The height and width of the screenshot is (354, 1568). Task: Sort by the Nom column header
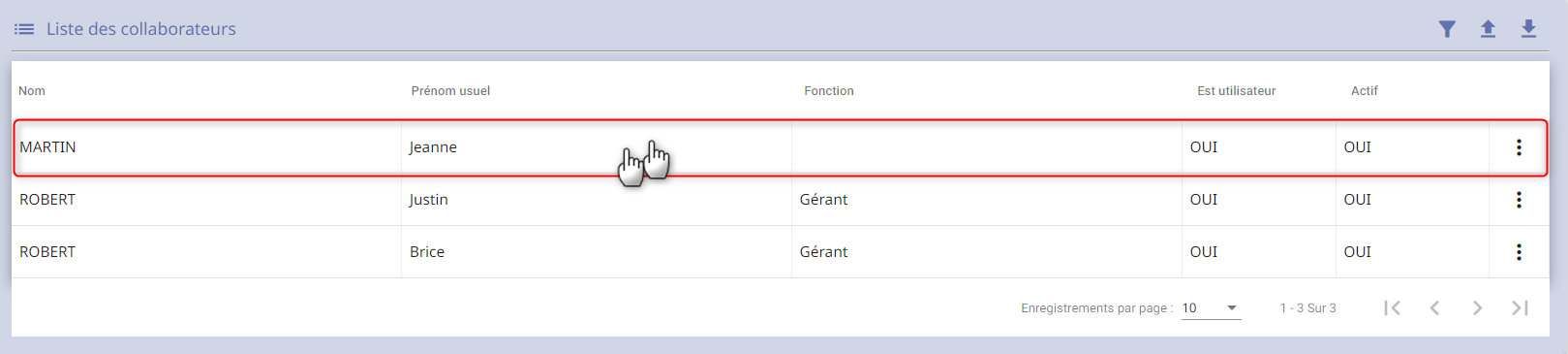32,91
